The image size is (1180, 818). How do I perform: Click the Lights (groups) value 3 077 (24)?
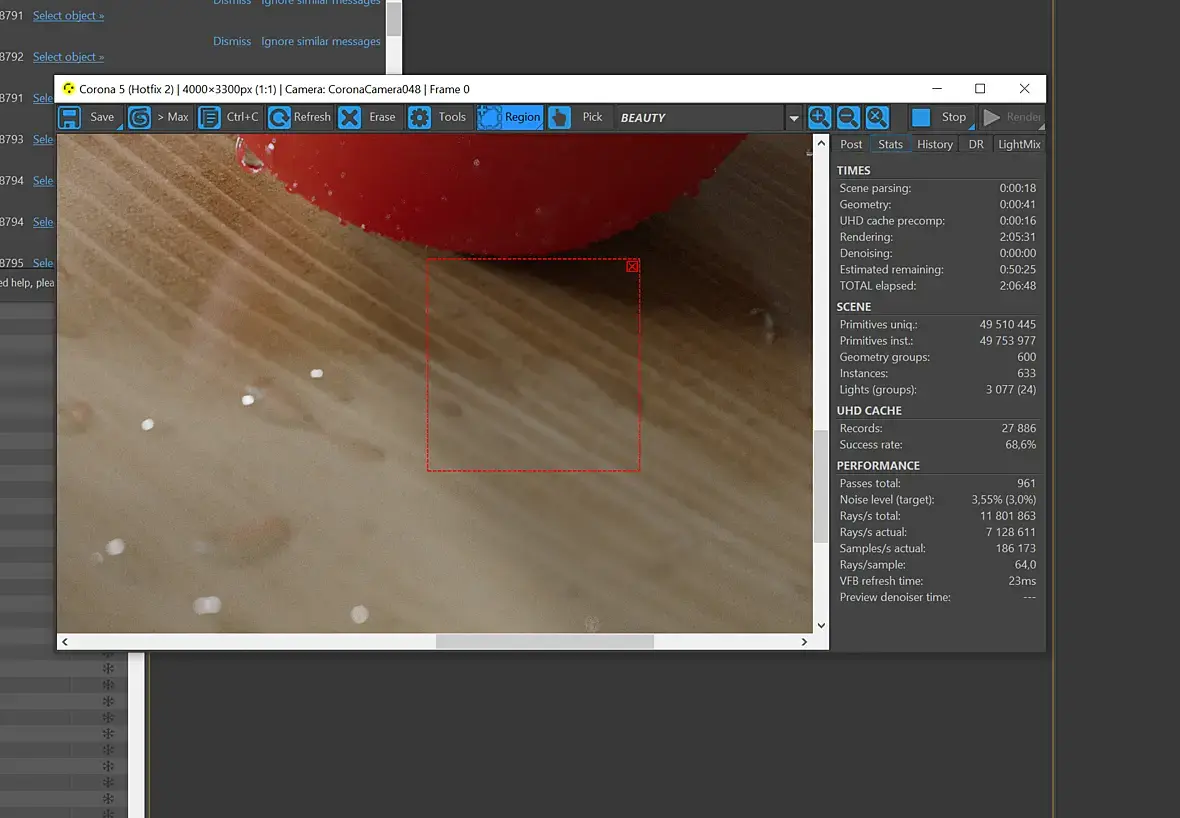point(1011,390)
